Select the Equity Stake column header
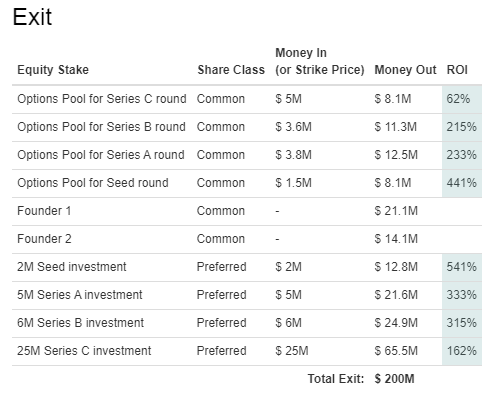The image size is (493, 395). click(53, 70)
